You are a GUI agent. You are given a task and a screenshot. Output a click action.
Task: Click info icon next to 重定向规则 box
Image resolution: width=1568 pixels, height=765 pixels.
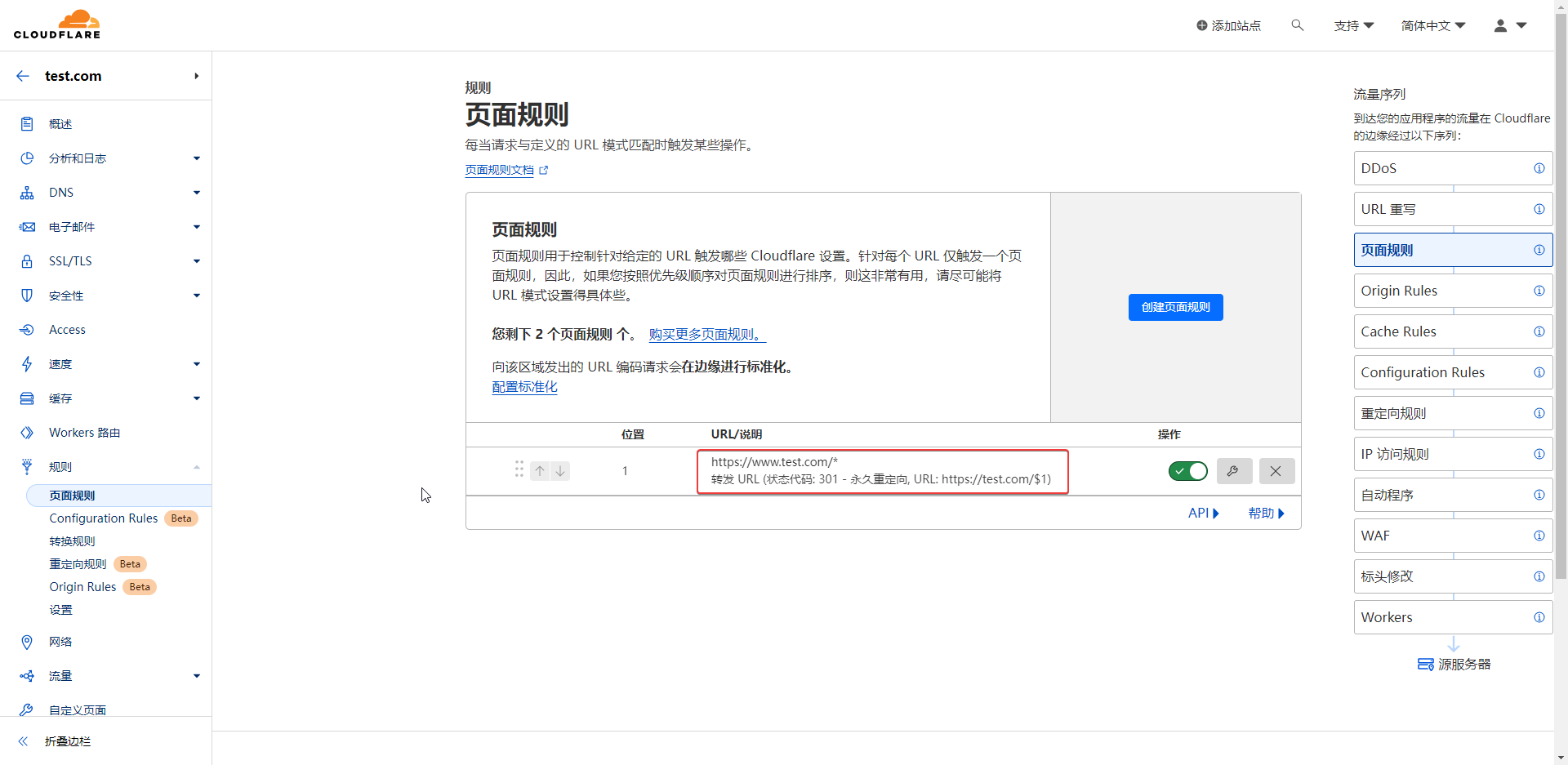click(x=1539, y=413)
